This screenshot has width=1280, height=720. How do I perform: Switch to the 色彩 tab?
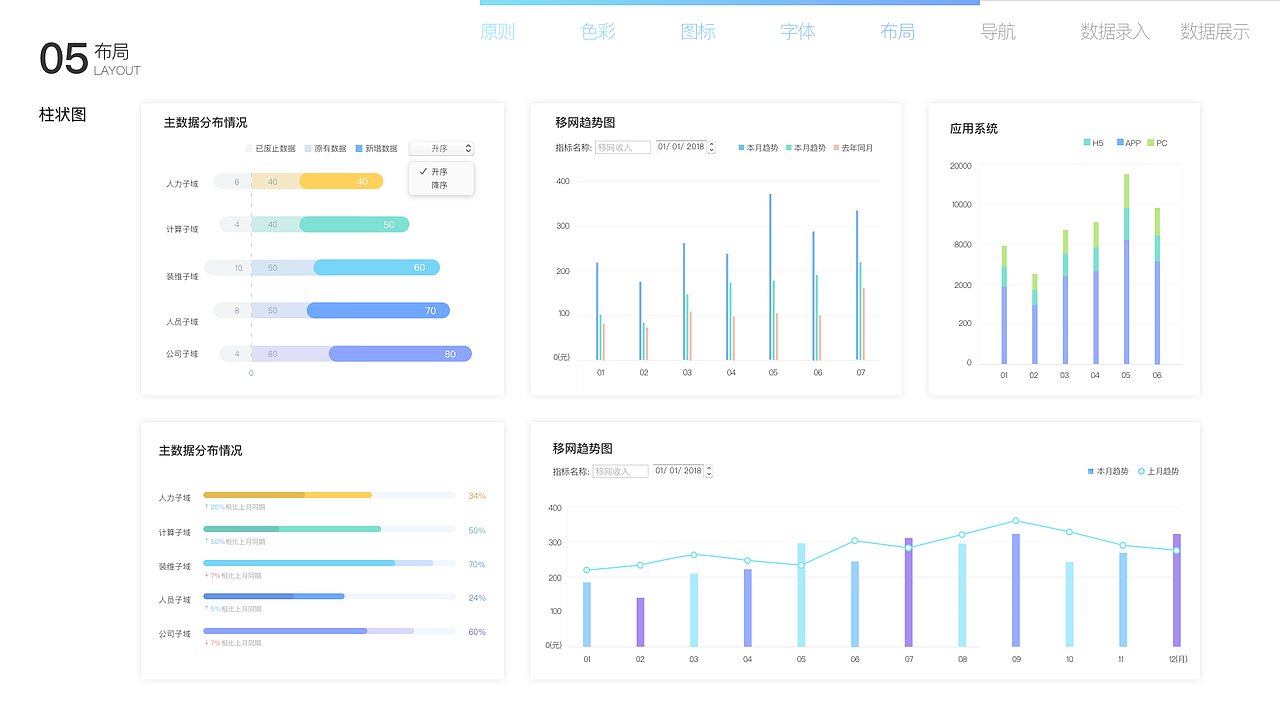[x=598, y=32]
